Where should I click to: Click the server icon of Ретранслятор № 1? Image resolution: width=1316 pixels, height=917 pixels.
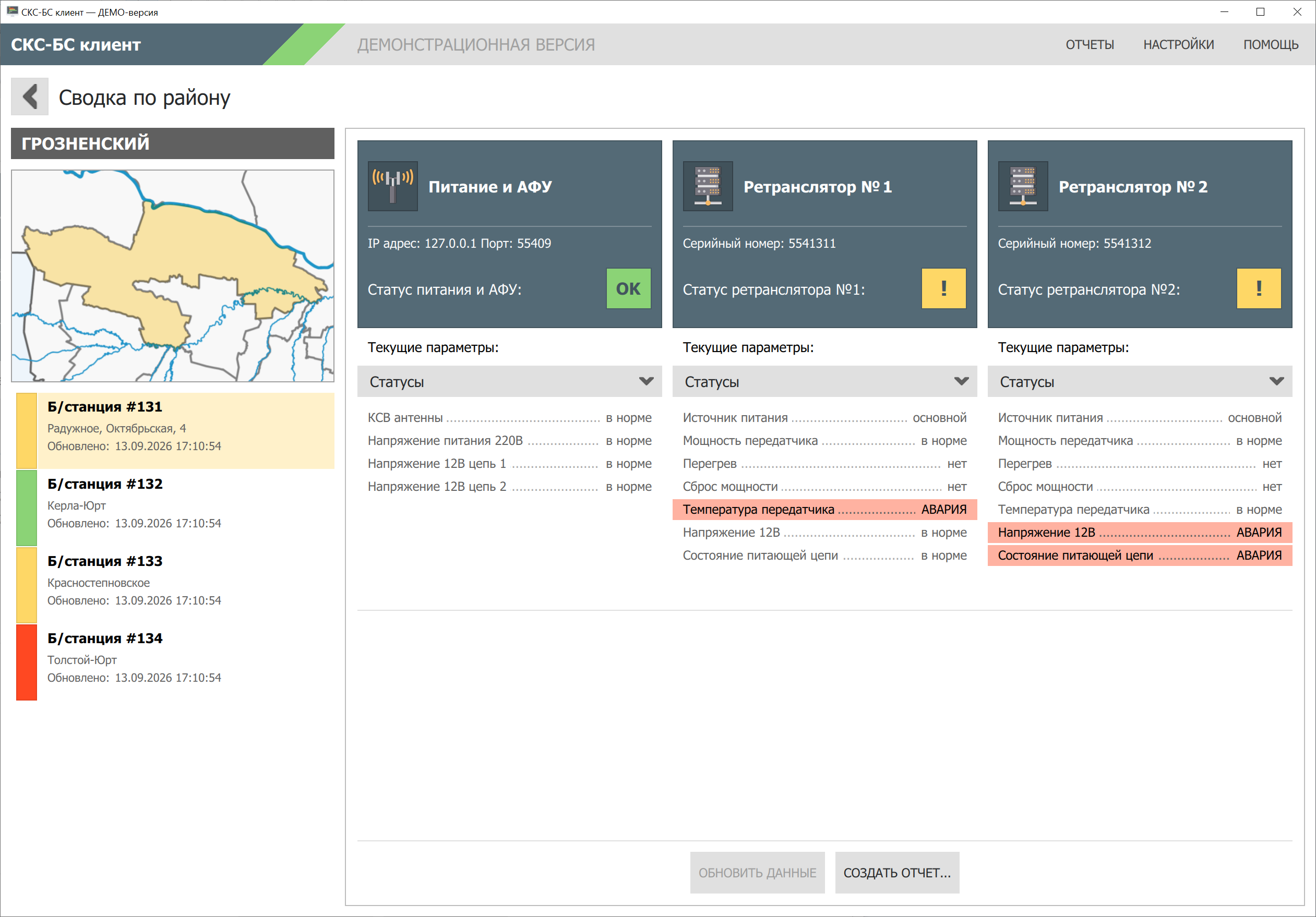708,186
